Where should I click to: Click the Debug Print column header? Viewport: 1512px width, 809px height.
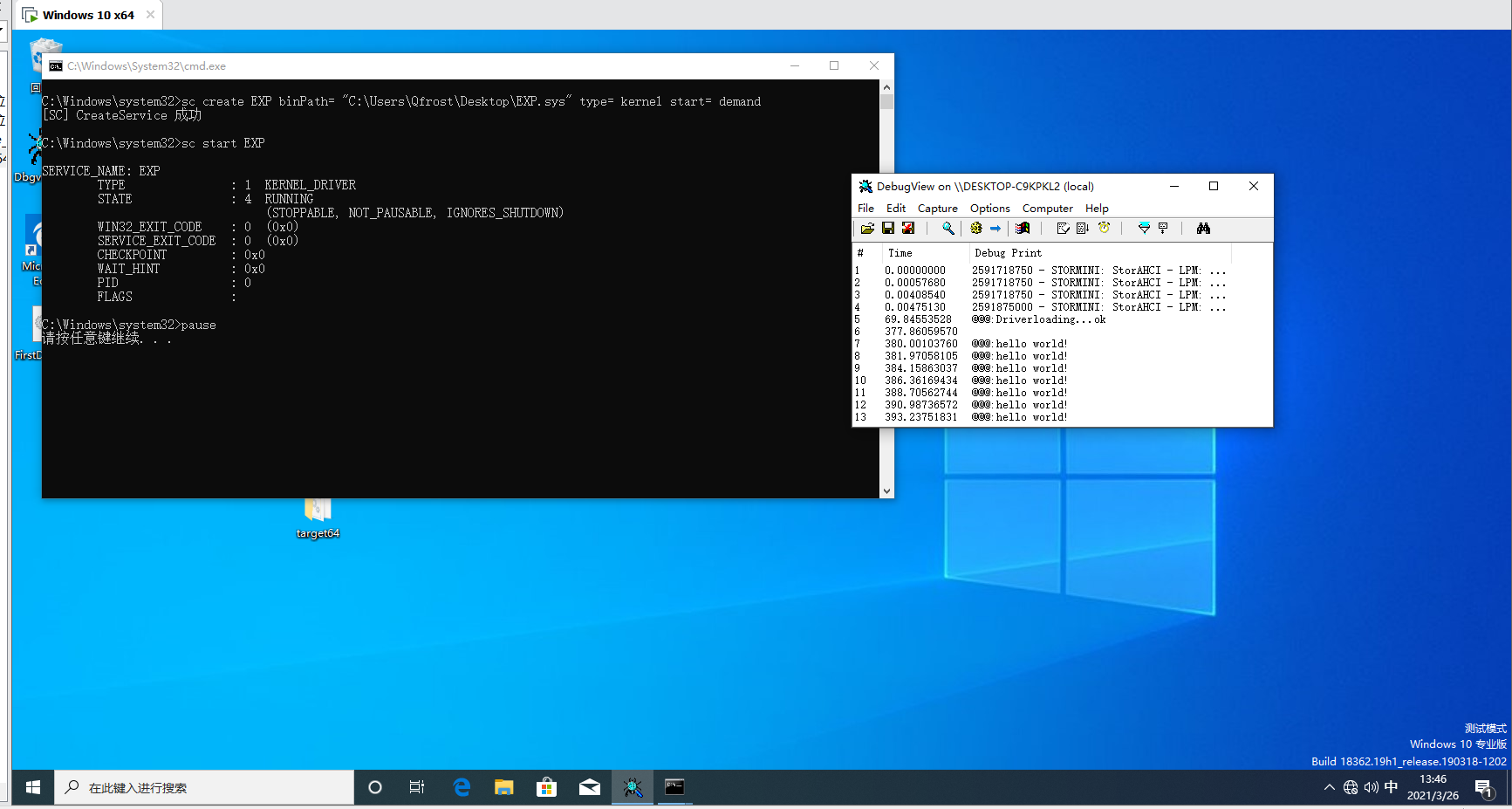coord(1008,253)
